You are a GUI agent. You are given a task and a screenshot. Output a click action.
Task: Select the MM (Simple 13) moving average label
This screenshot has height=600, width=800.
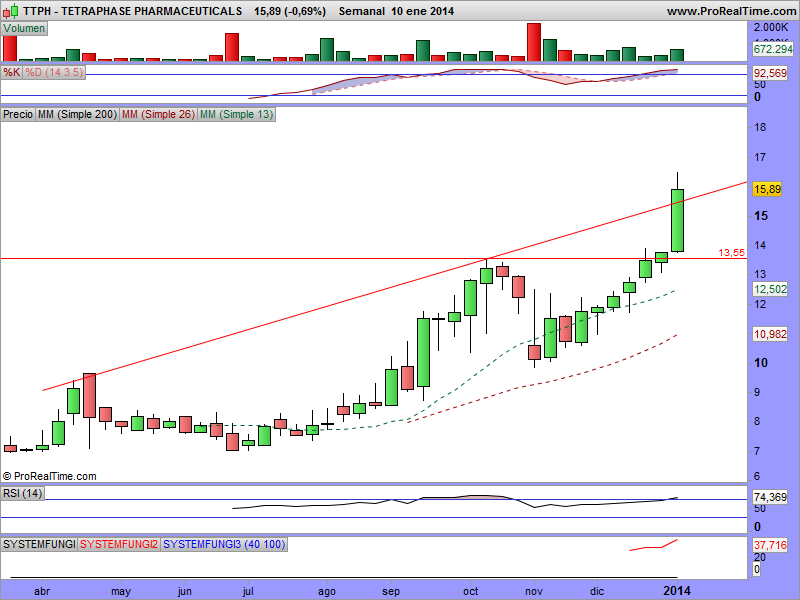[x=236, y=114]
